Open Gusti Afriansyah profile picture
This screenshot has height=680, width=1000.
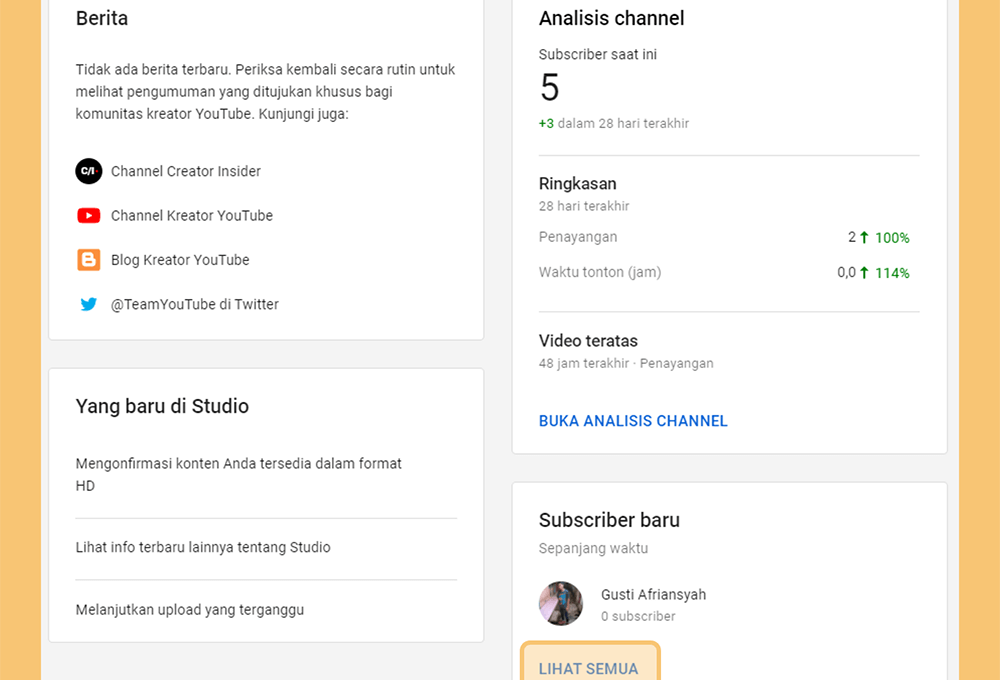coord(561,603)
